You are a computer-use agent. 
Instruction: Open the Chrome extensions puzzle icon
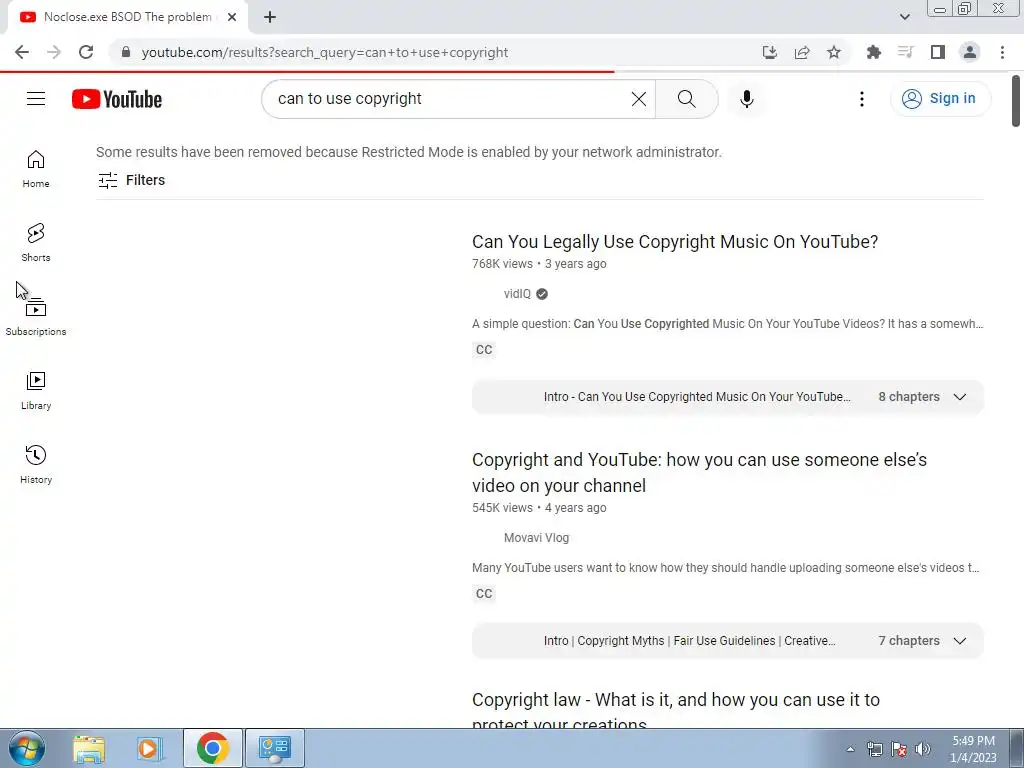pos(874,52)
